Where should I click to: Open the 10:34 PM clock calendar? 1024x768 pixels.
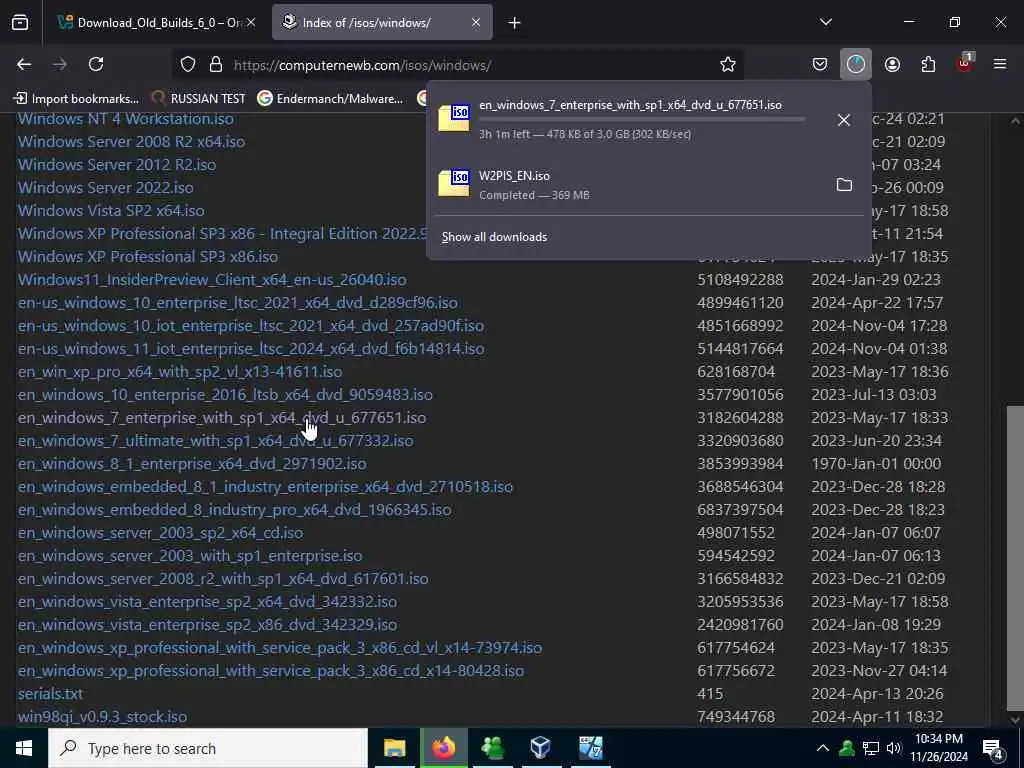click(x=939, y=748)
